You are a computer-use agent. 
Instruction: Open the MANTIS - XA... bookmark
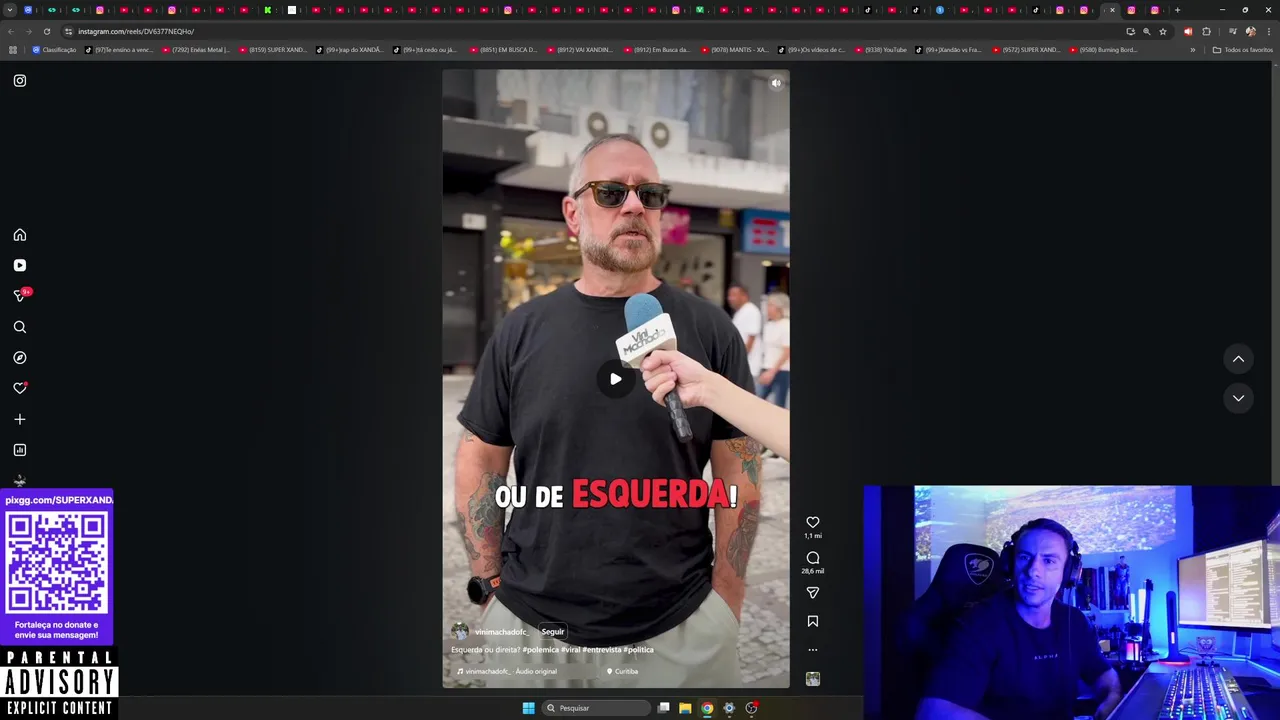click(735, 49)
